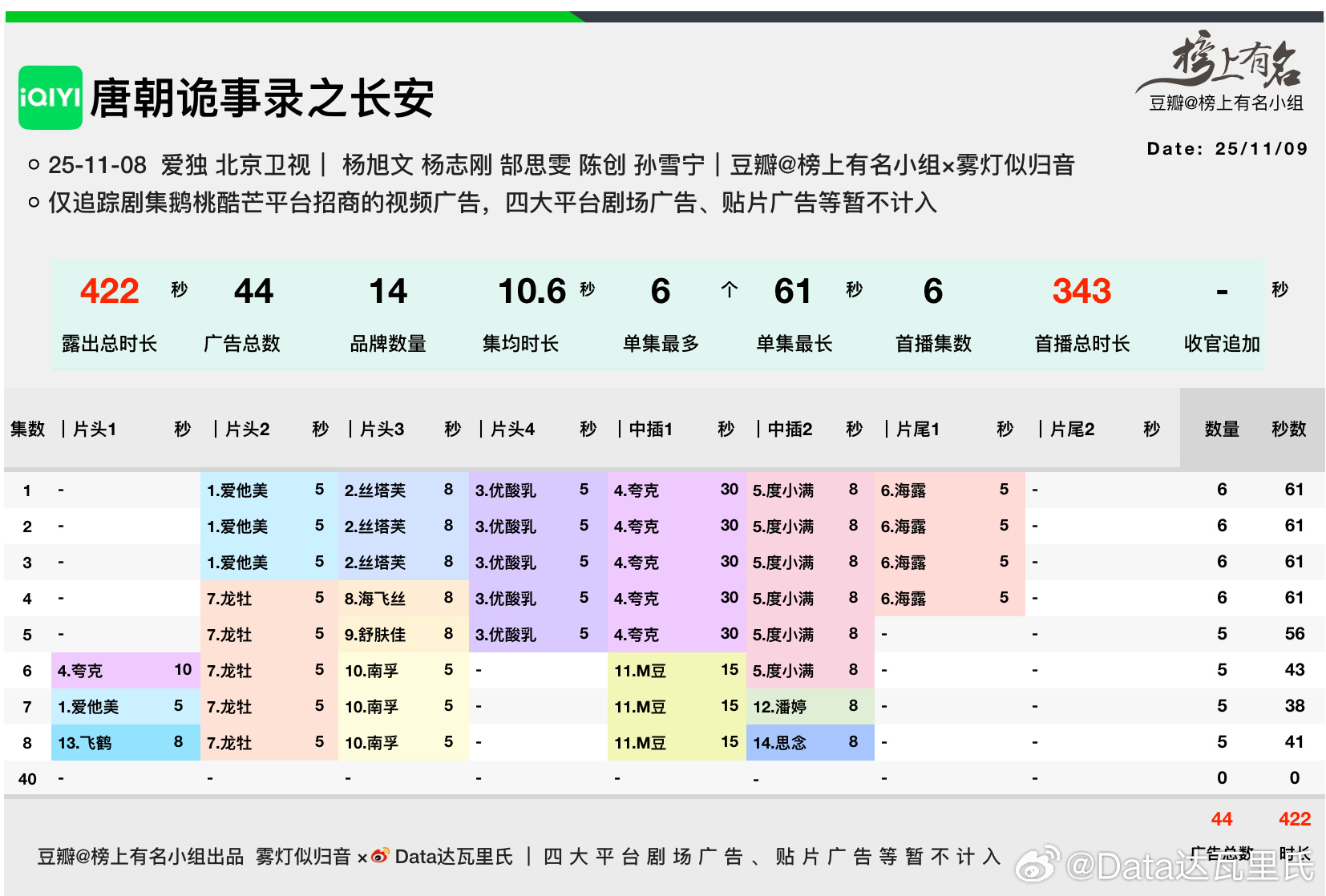Click the episode number 40 row label

(x=27, y=779)
